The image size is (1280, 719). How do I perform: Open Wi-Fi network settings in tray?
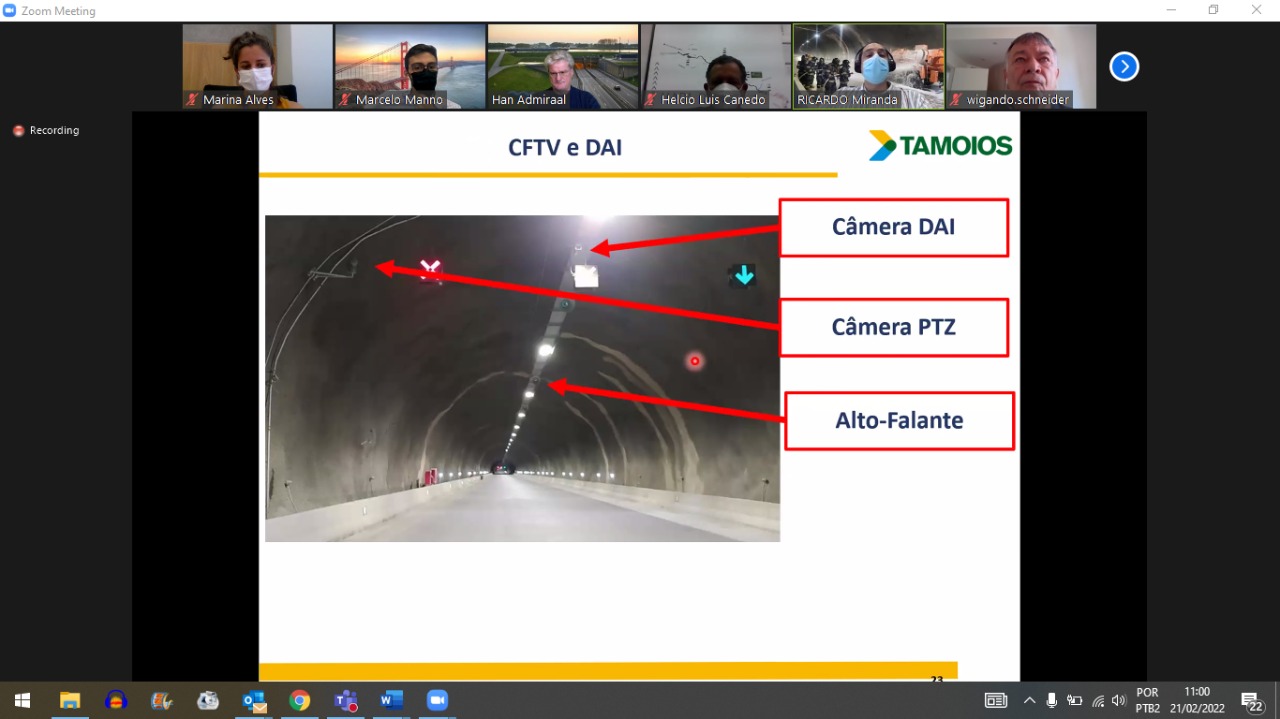(1097, 700)
